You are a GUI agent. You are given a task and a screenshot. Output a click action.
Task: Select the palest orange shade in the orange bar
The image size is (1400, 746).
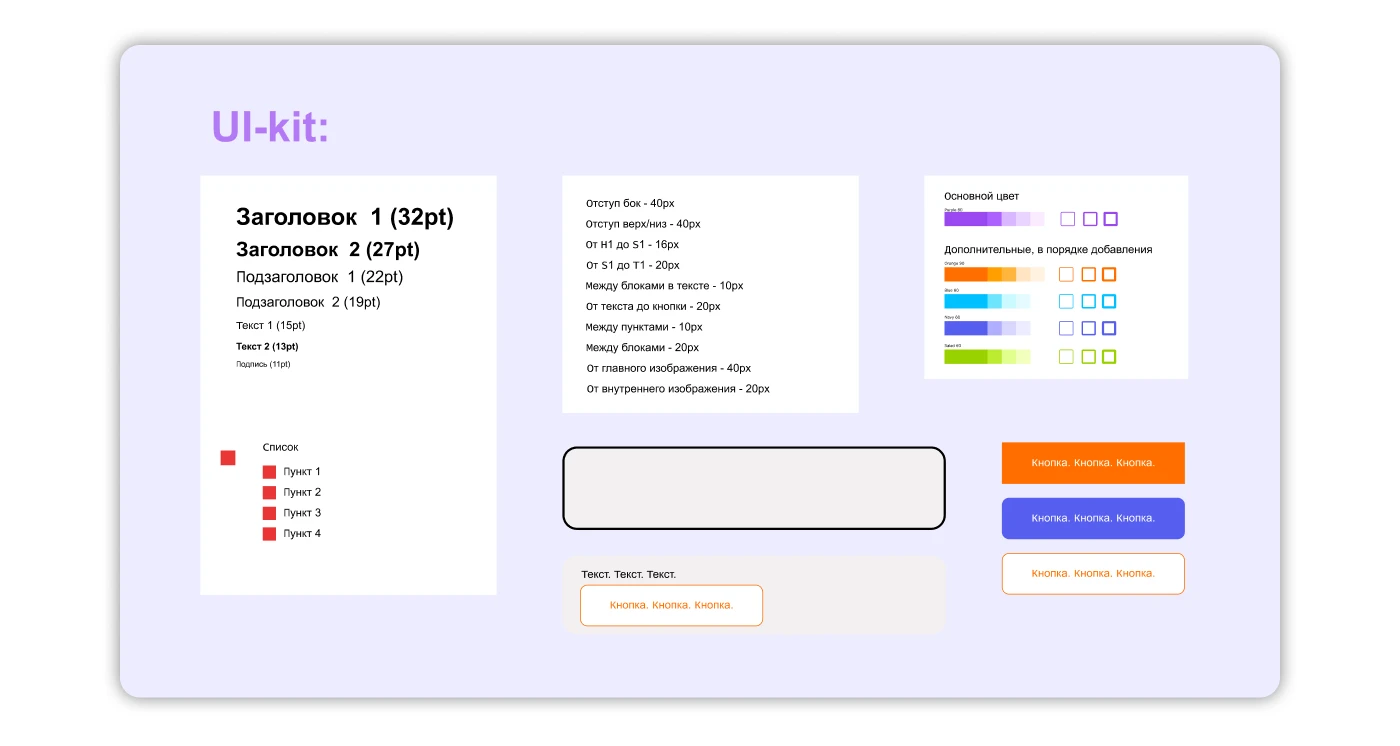[1038, 274]
